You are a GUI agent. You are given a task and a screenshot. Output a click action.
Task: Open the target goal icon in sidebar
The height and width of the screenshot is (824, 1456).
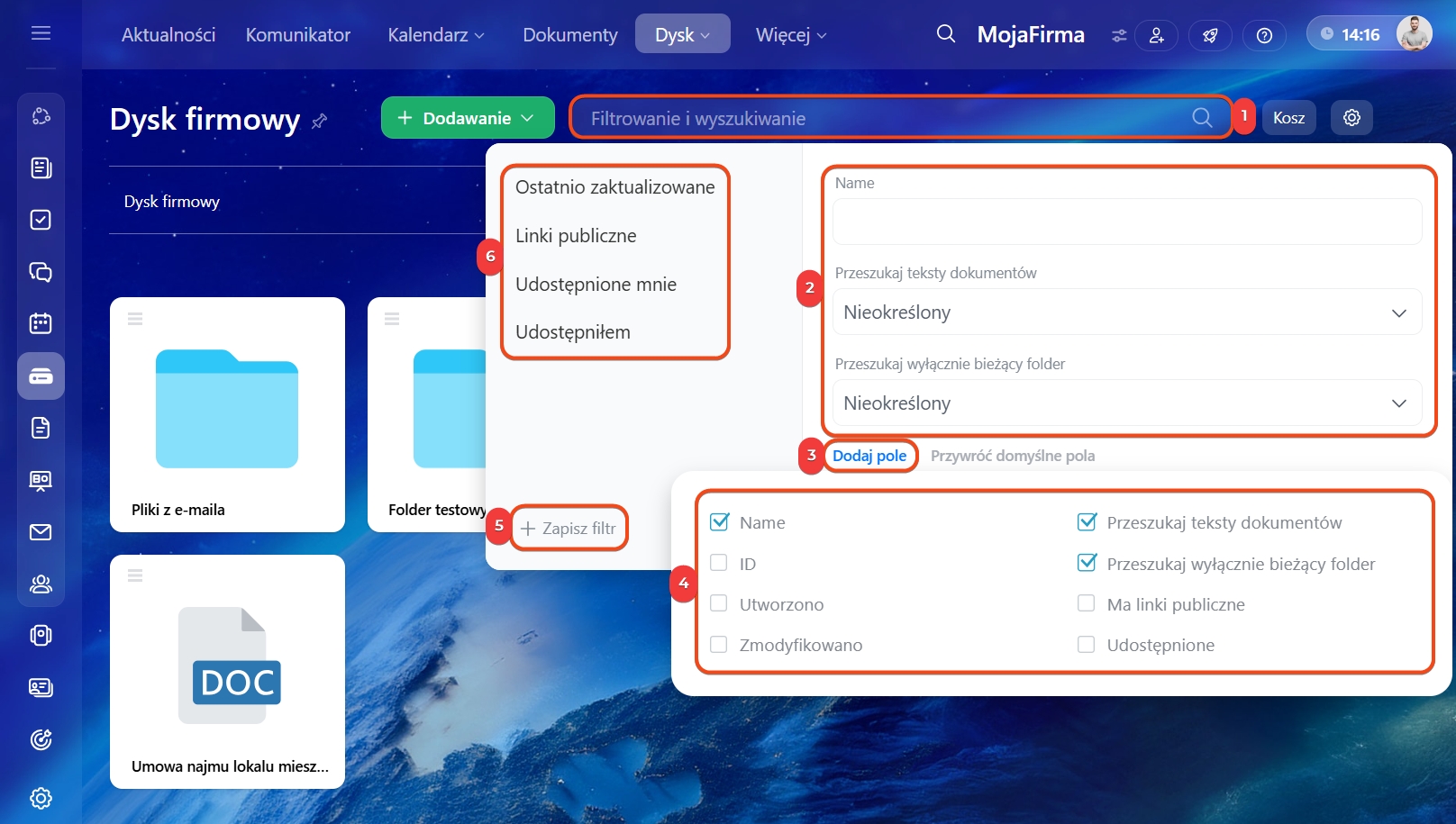tap(41, 739)
